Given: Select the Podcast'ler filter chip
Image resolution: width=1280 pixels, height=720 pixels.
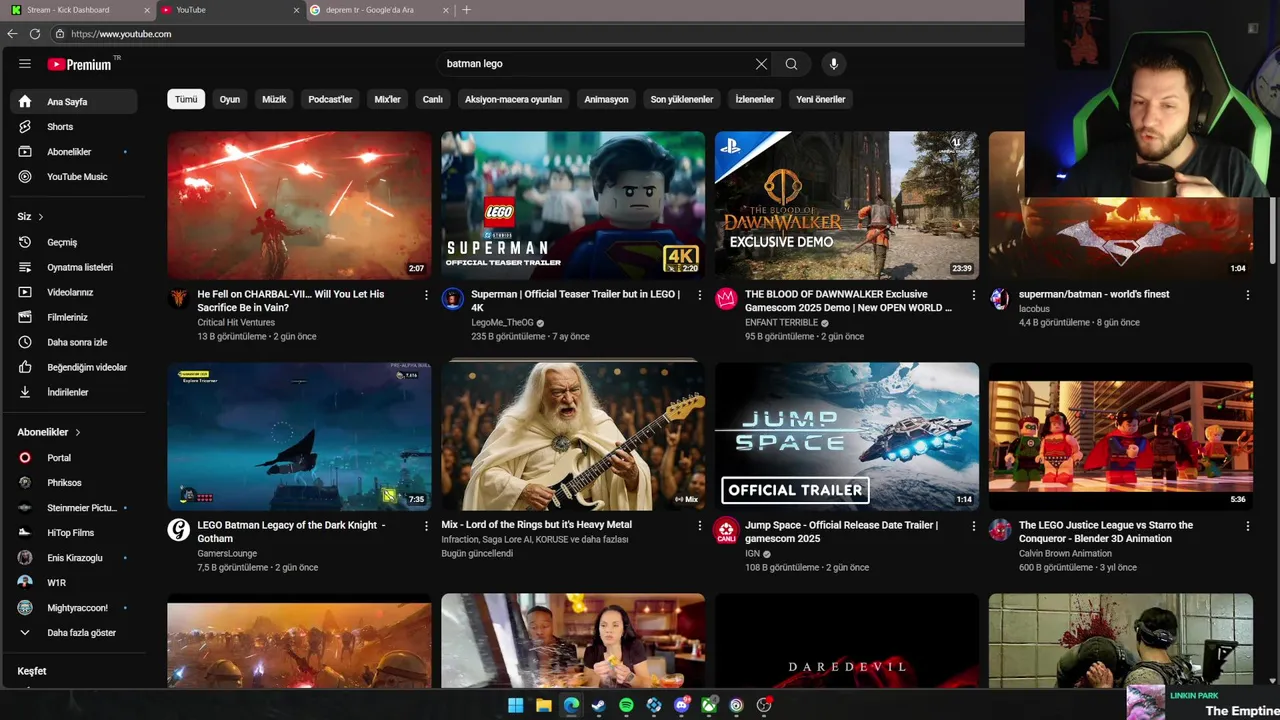Looking at the screenshot, I should click(x=330, y=99).
